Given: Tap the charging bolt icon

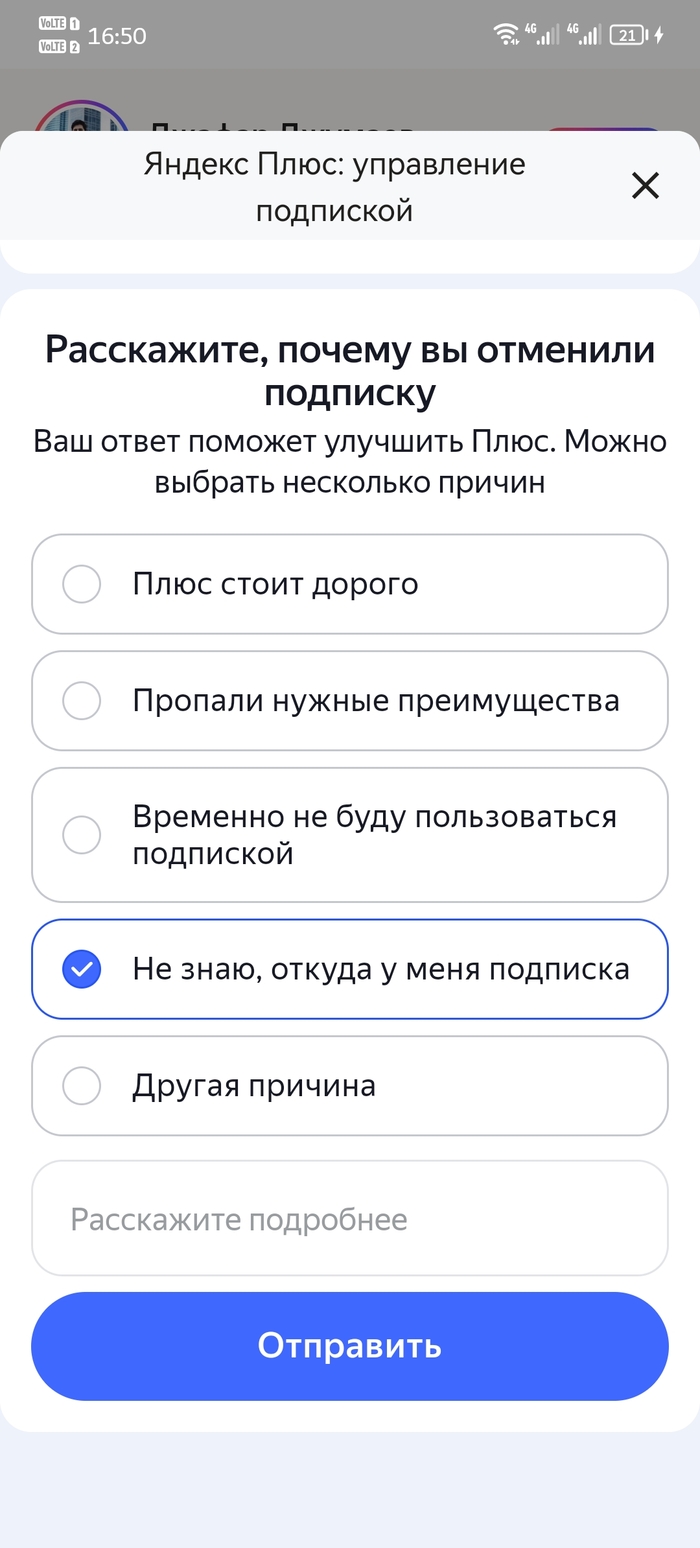Looking at the screenshot, I should 658,35.
